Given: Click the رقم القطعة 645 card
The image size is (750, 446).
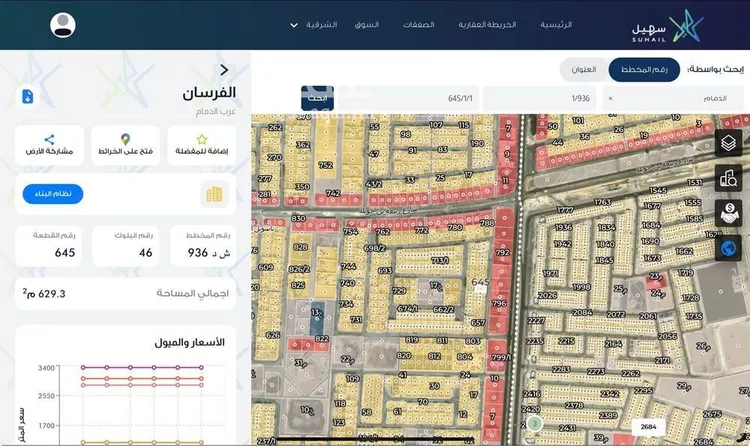Looking at the screenshot, I should [48, 246].
